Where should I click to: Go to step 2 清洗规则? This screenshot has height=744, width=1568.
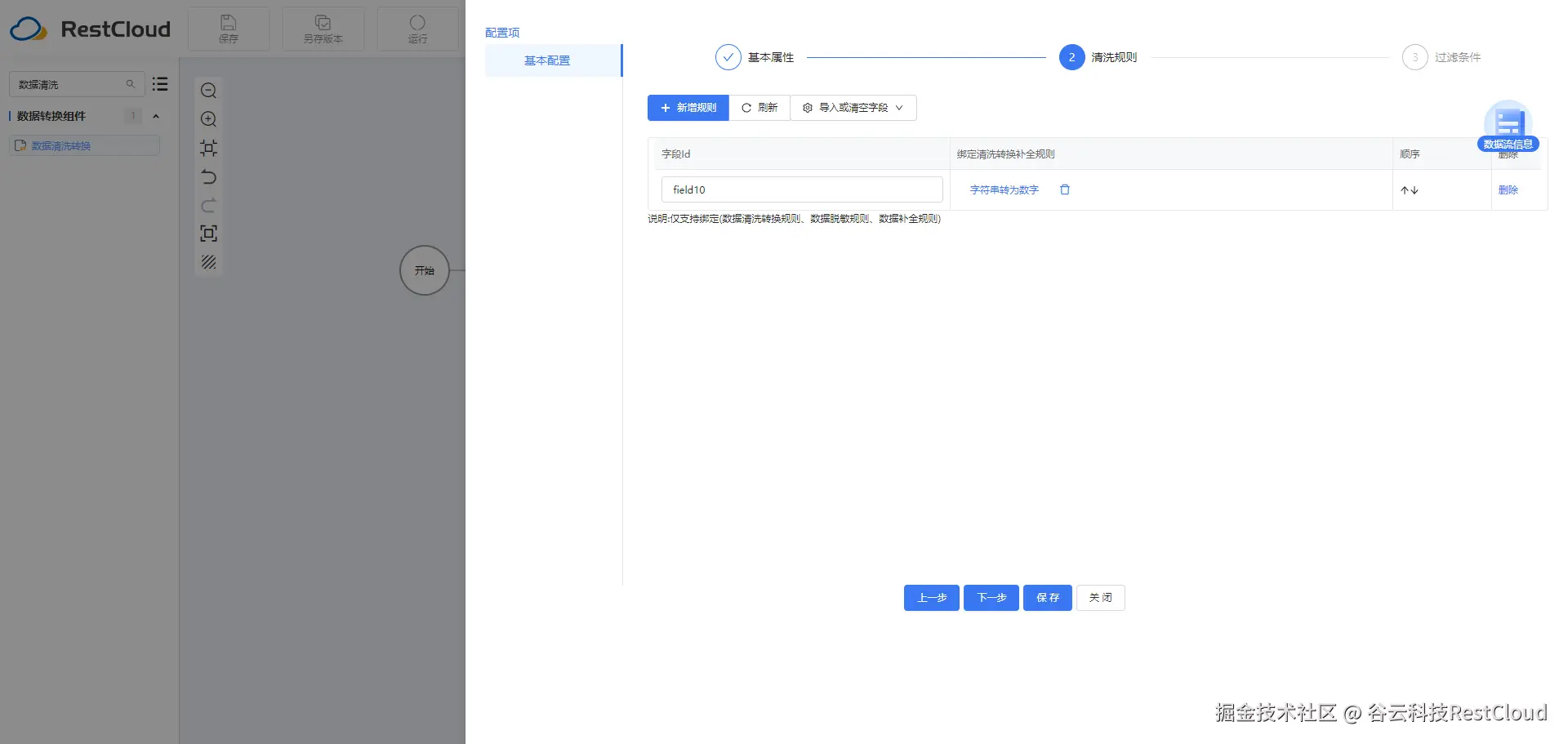click(1098, 57)
